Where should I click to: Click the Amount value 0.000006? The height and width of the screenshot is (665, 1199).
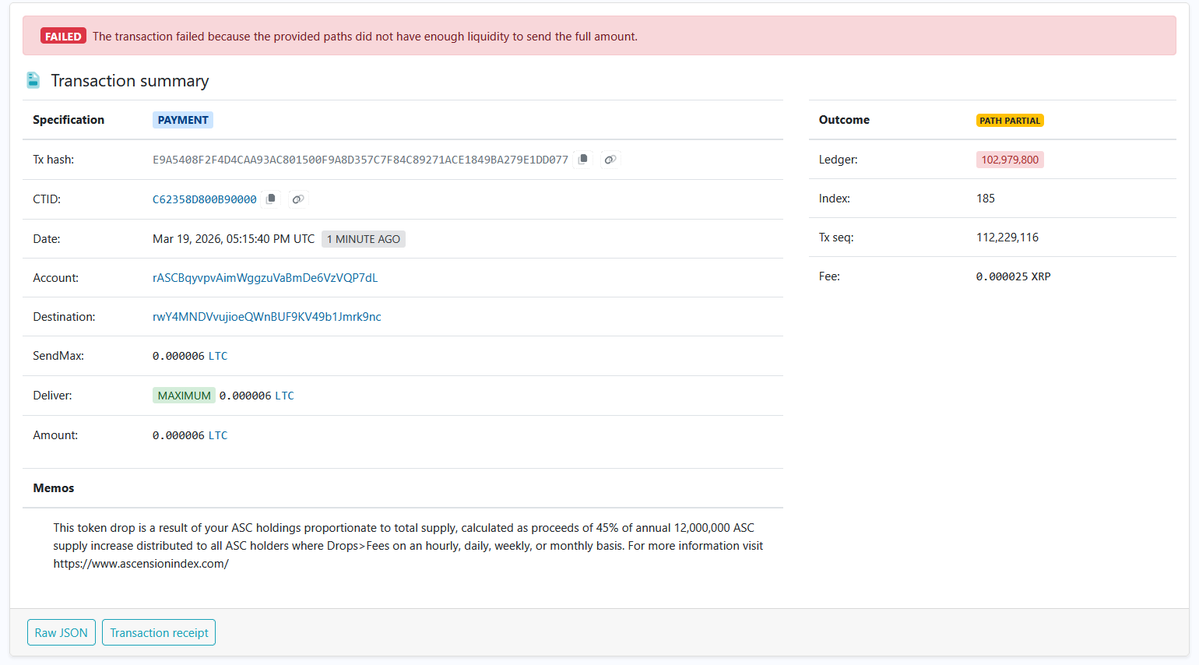pyautogui.click(x=178, y=436)
